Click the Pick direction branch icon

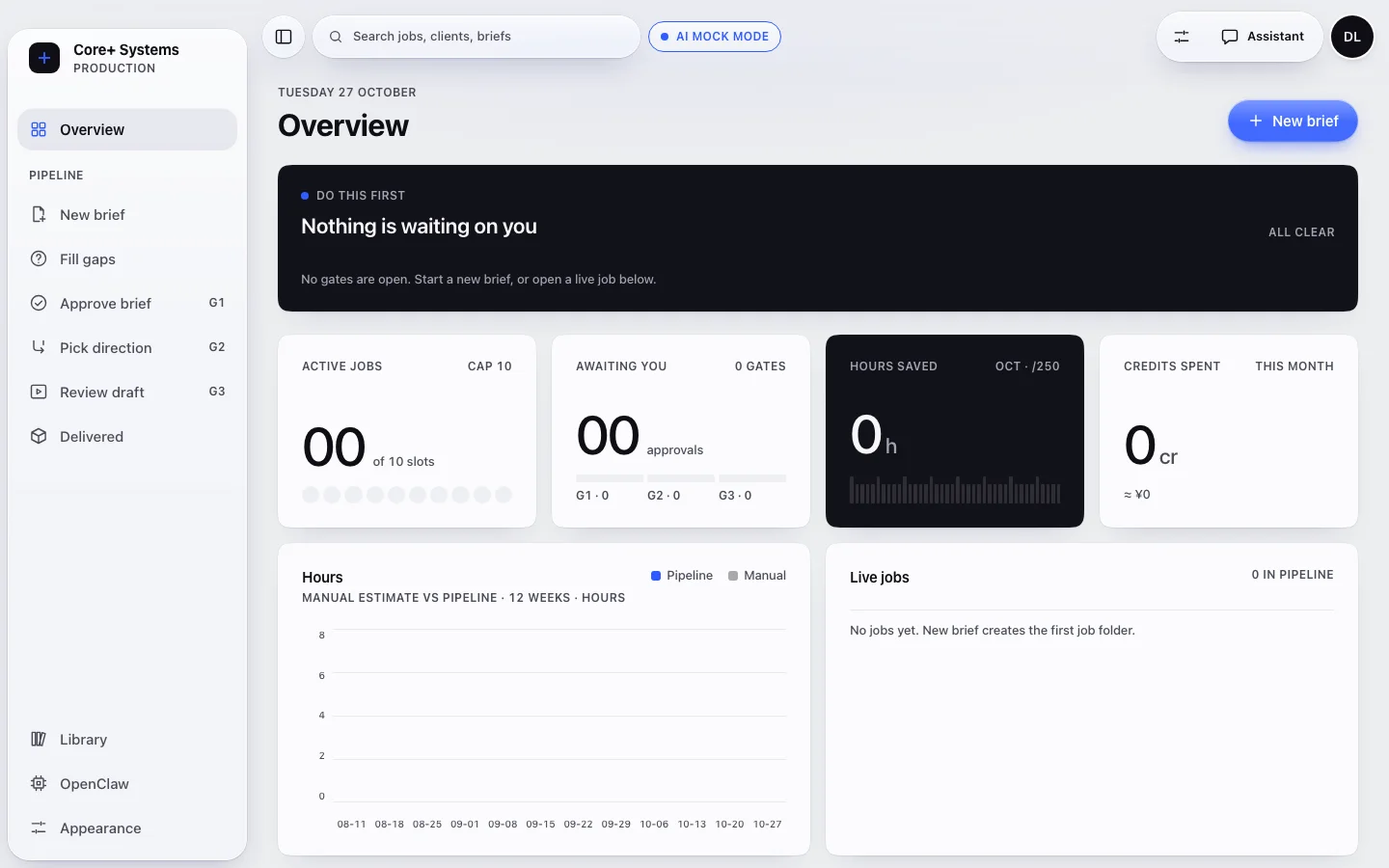point(39,347)
